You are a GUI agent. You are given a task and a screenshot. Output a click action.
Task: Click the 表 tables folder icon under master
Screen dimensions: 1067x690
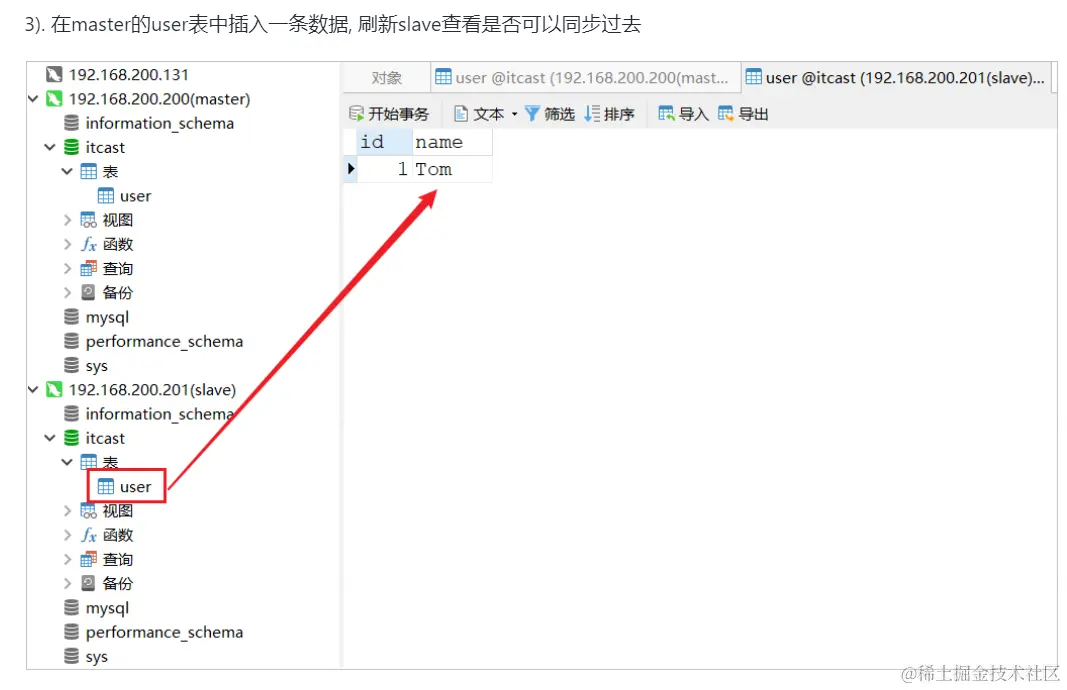88,171
